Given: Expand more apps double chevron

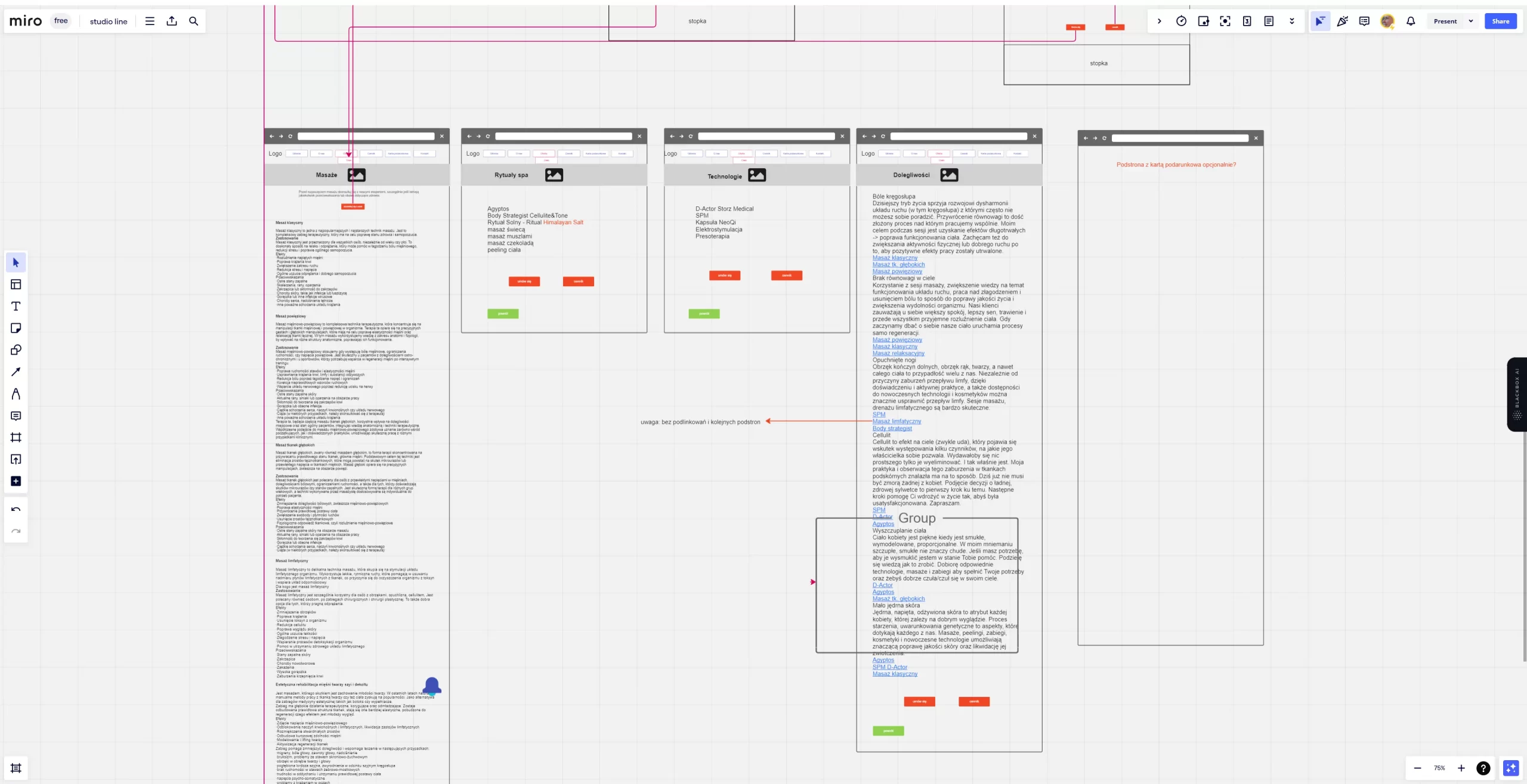Looking at the screenshot, I should tap(1292, 21).
